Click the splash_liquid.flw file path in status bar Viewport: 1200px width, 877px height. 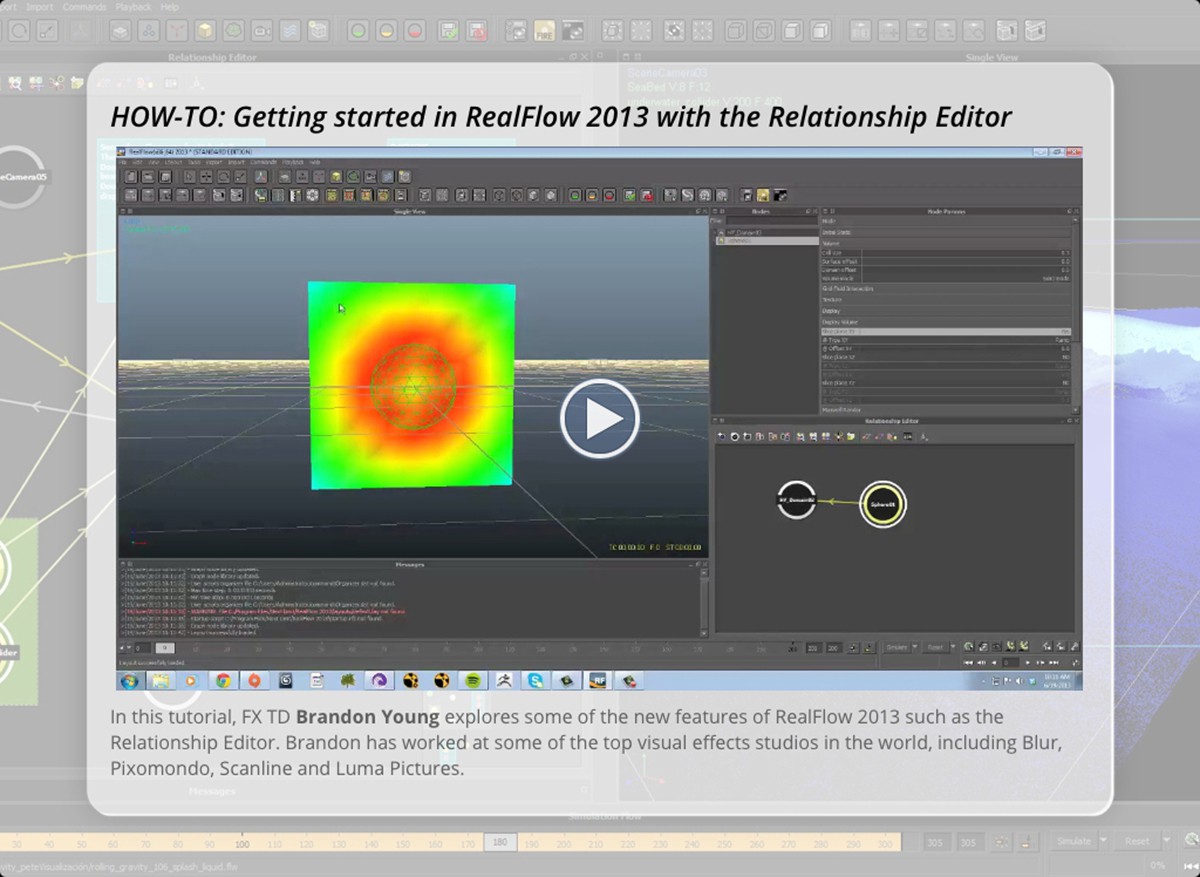pyautogui.click(x=119, y=866)
